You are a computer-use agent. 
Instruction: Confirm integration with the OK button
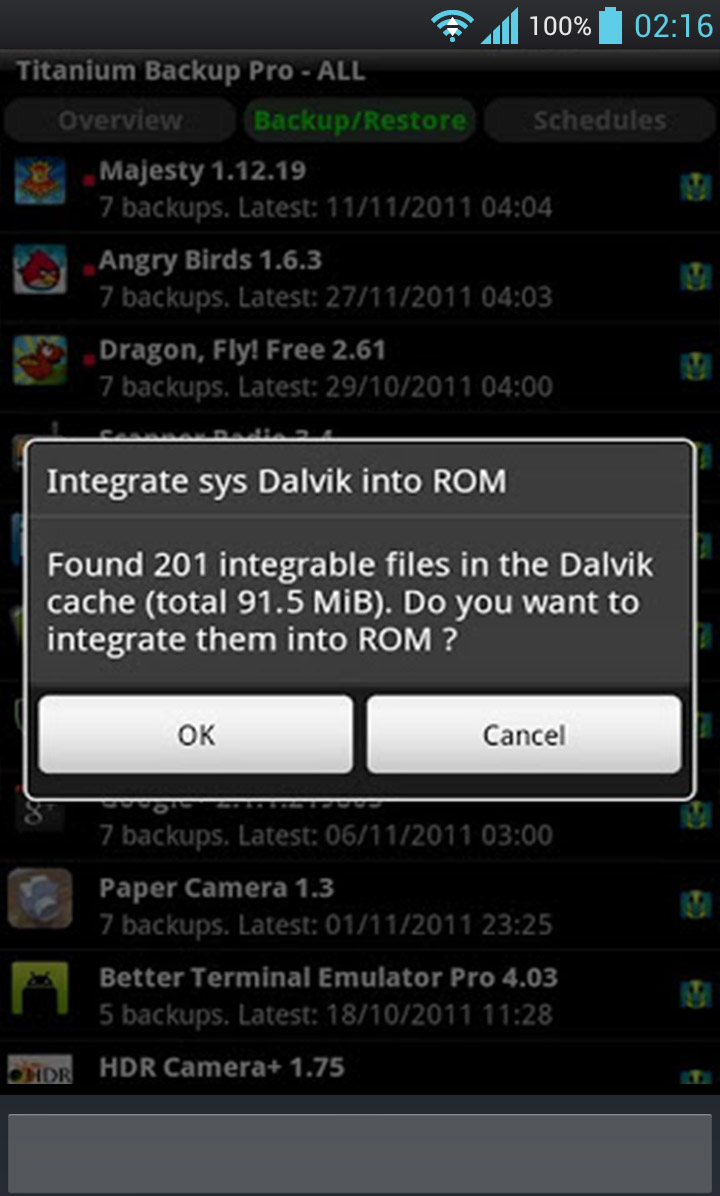[x=196, y=735]
